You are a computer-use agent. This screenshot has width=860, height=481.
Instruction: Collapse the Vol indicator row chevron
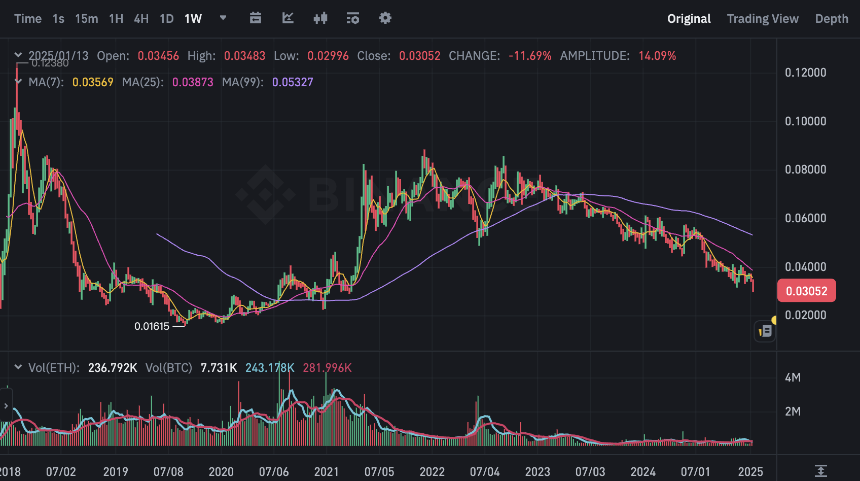pyautogui.click(x=18, y=367)
